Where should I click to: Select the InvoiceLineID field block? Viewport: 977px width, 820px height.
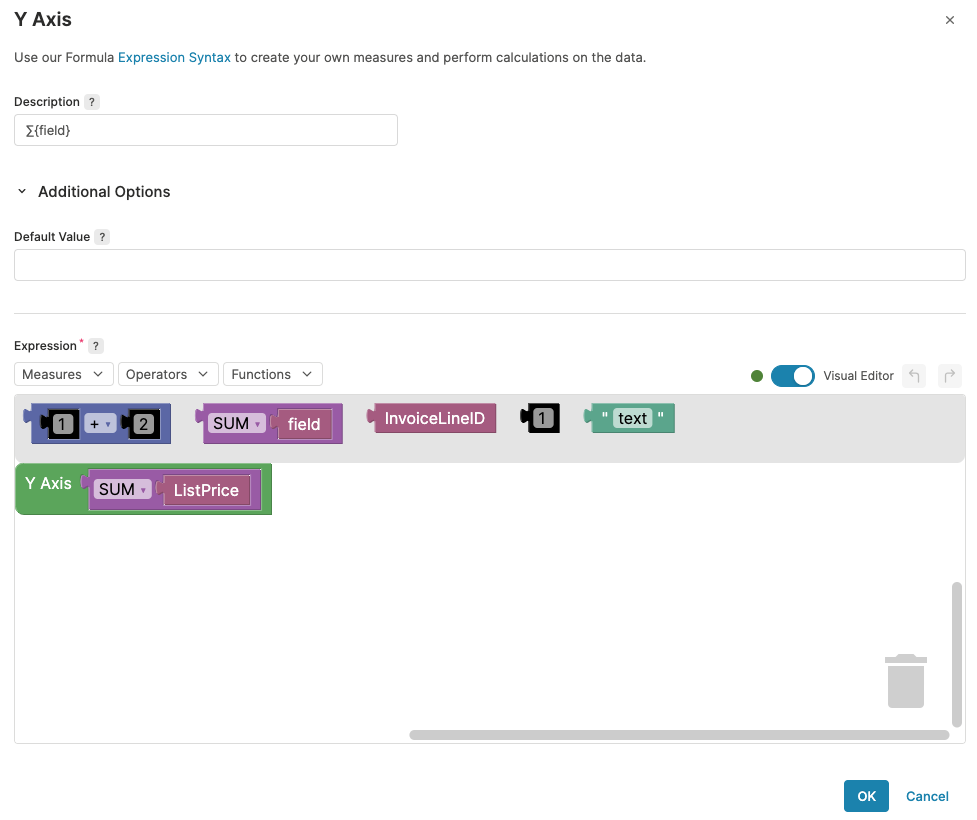pyautogui.click(x=433, y=419)
